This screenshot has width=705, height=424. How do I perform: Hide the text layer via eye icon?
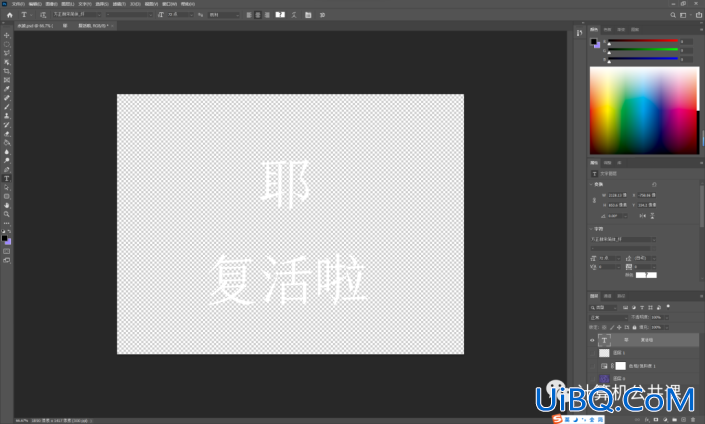pos(592,340)
